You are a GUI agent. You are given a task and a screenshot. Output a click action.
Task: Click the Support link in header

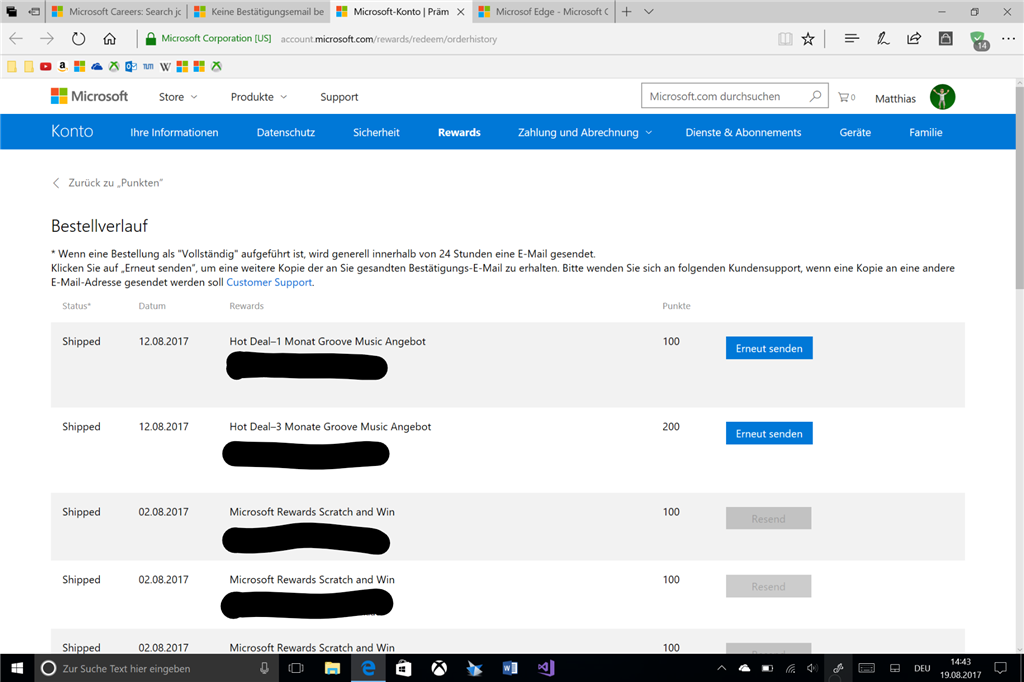339,97
